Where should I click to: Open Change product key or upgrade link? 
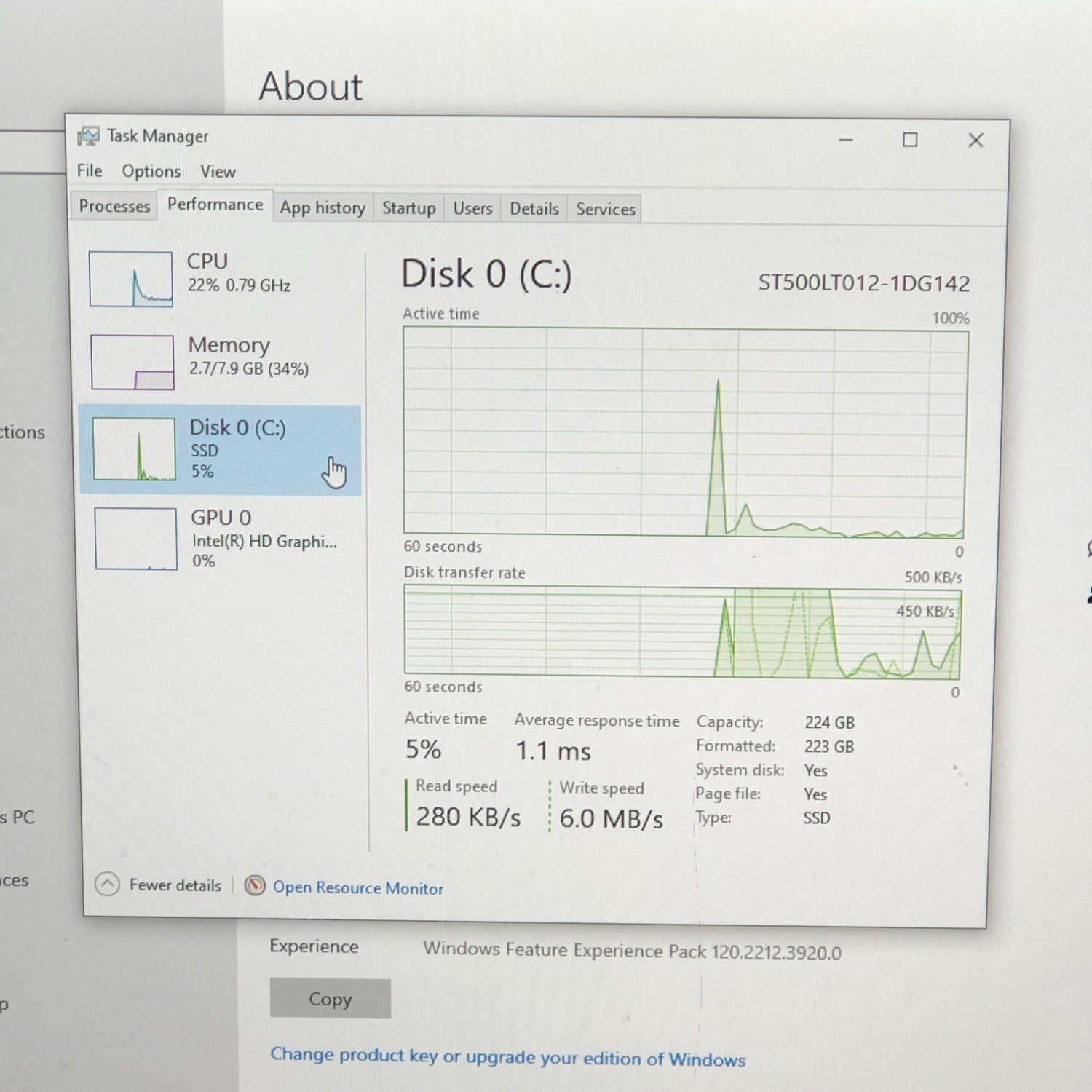pos(507,1057)
